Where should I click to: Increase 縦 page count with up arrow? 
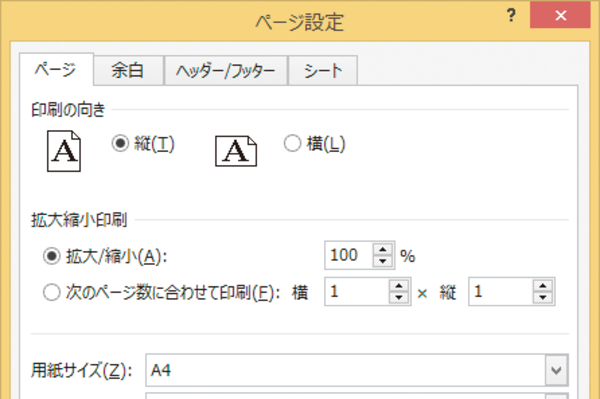pyautogui.click(x=543, y=286)
